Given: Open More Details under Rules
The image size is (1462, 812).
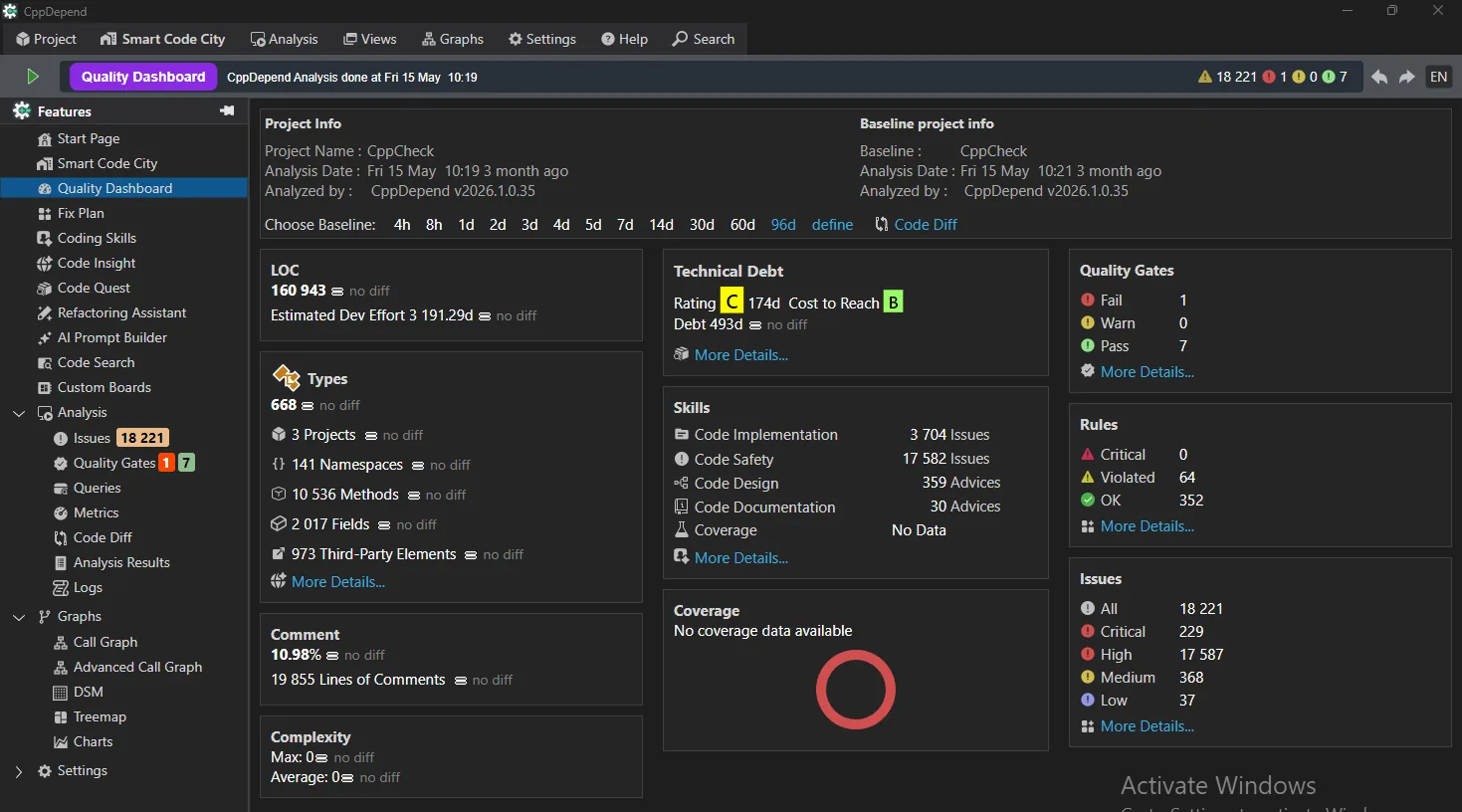Looking at the screenshot, I should [1148, 526].
